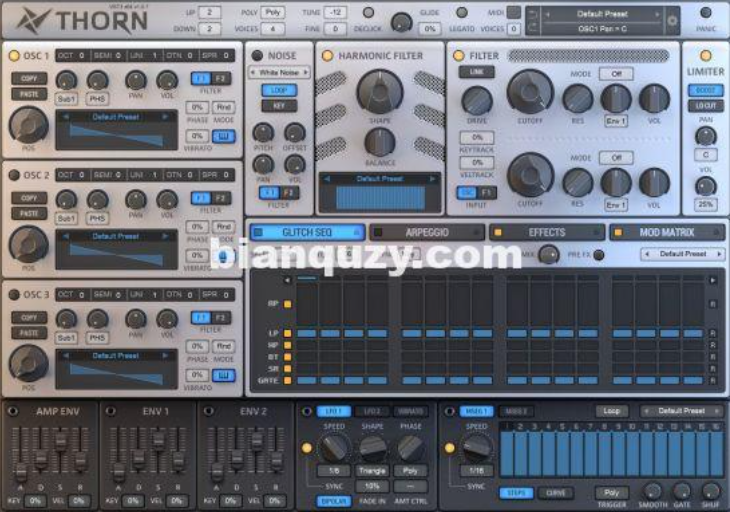730x512 pixels.
Task: Click the Noise LOOP button
Action: coord(279,90)
